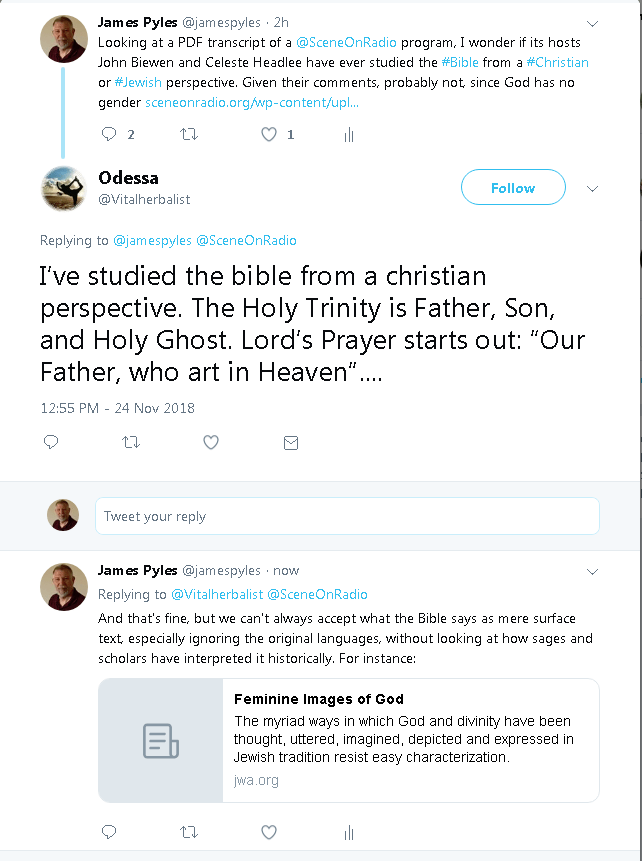Like the top tweet with 1 like

click(269, 134)
